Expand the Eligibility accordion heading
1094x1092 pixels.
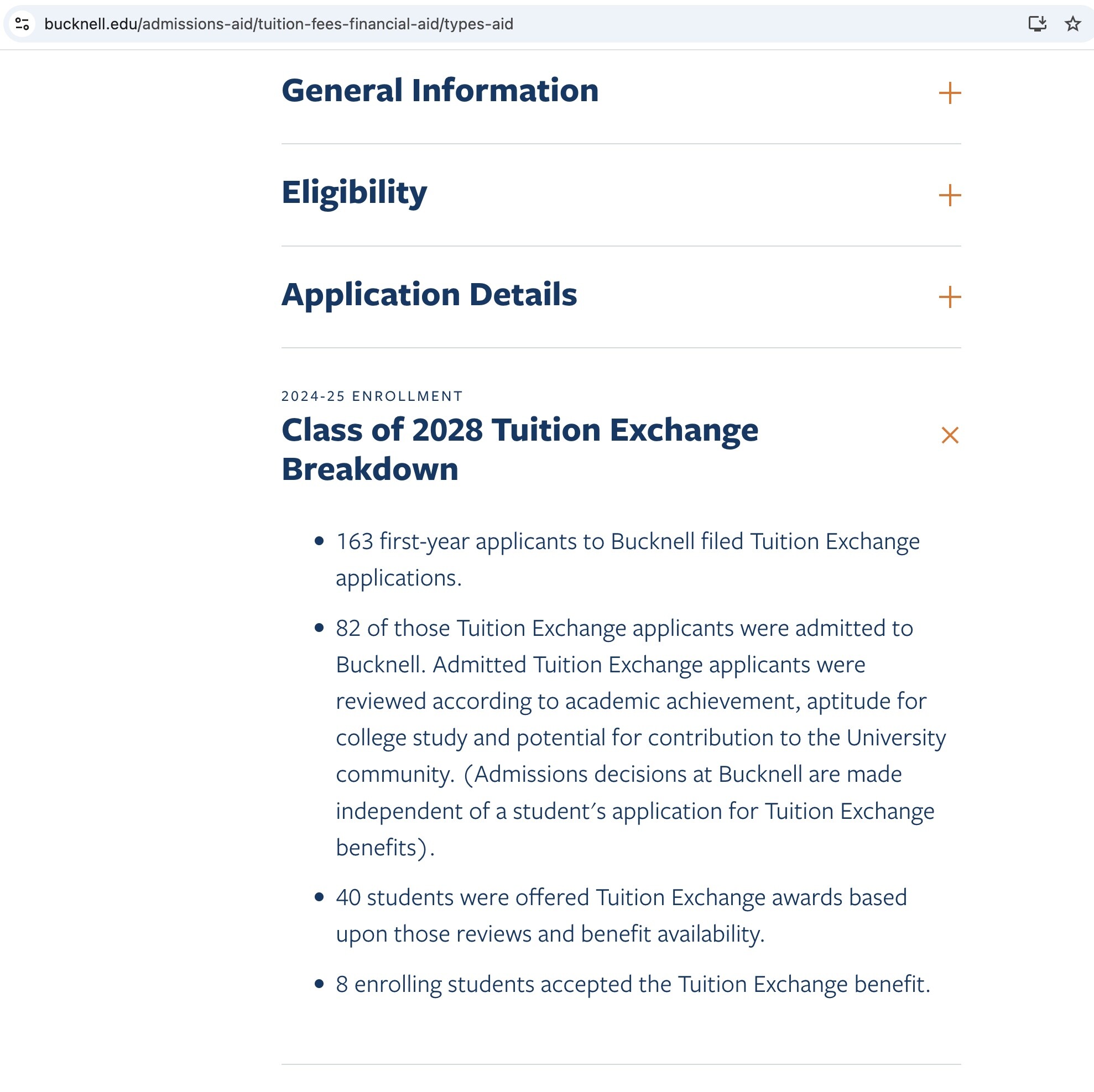[x=354, y=192]
